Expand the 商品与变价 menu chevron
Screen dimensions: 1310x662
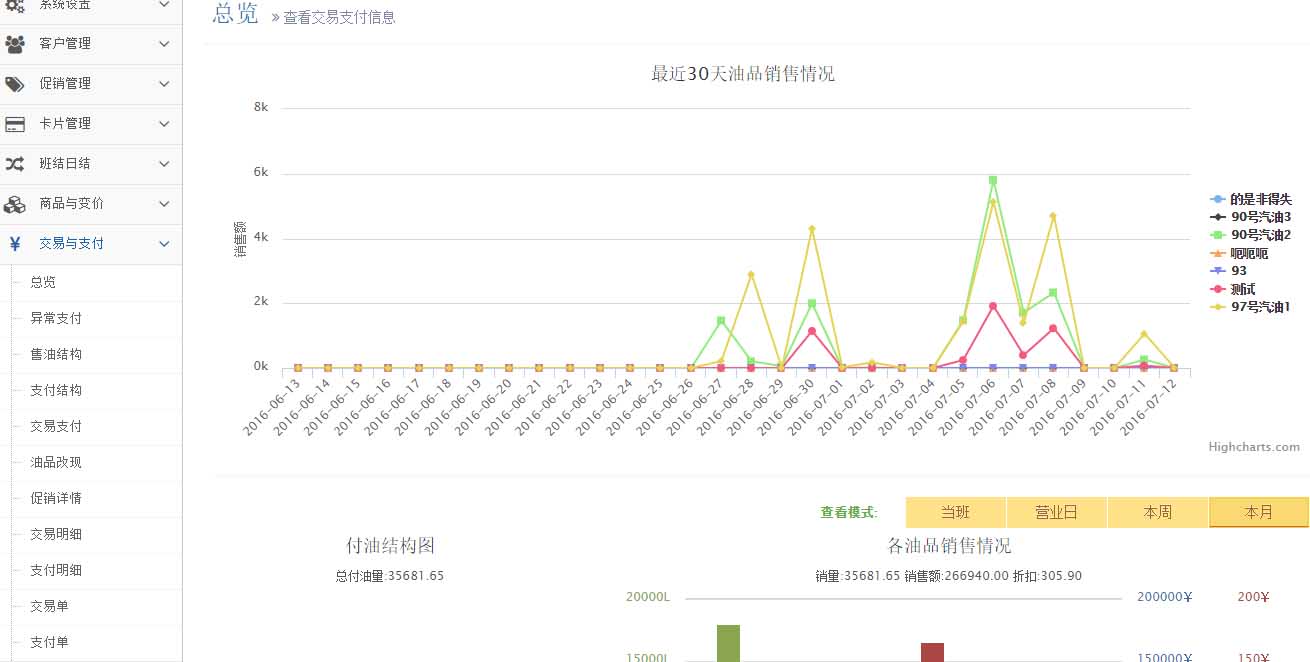[x=165, y=204]
